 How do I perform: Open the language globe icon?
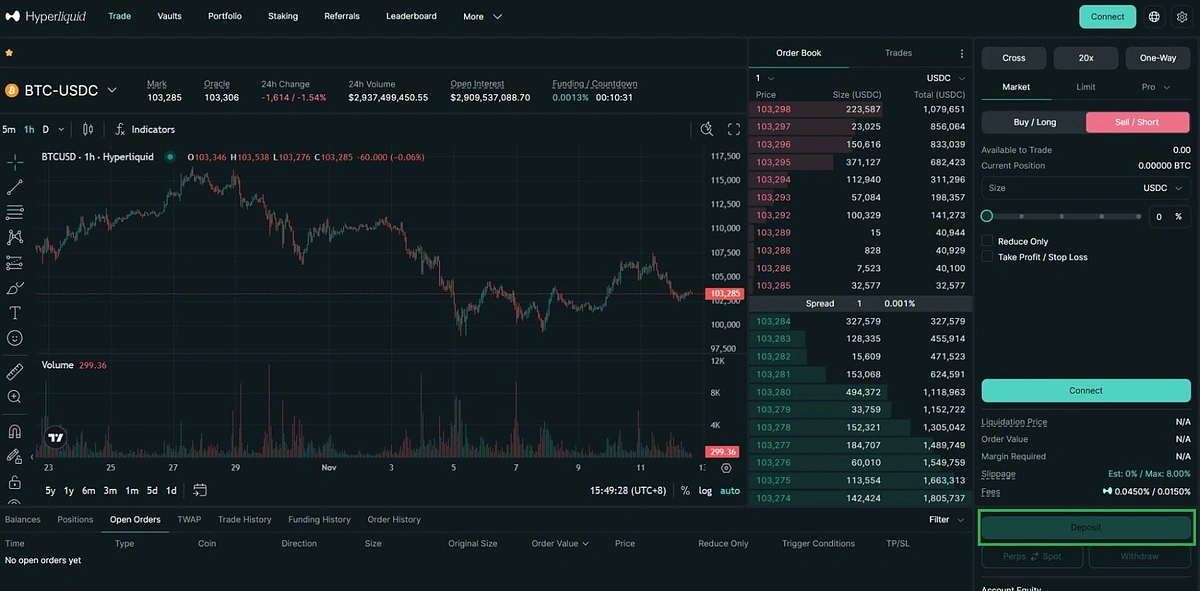point(1154,17)
